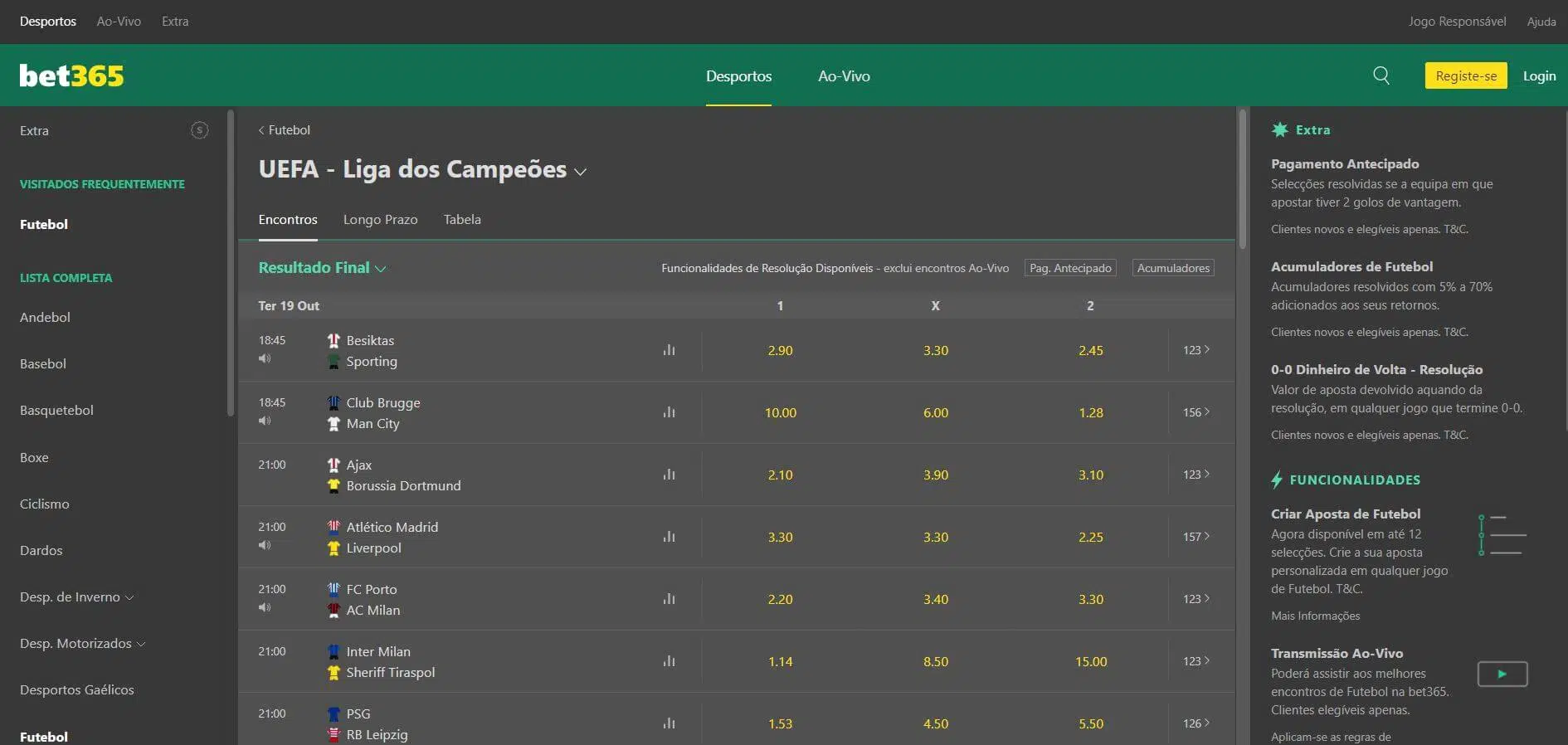Switch to the Tabela tab
This screenshot has width=1568, height=745.
tap(462, 219)
